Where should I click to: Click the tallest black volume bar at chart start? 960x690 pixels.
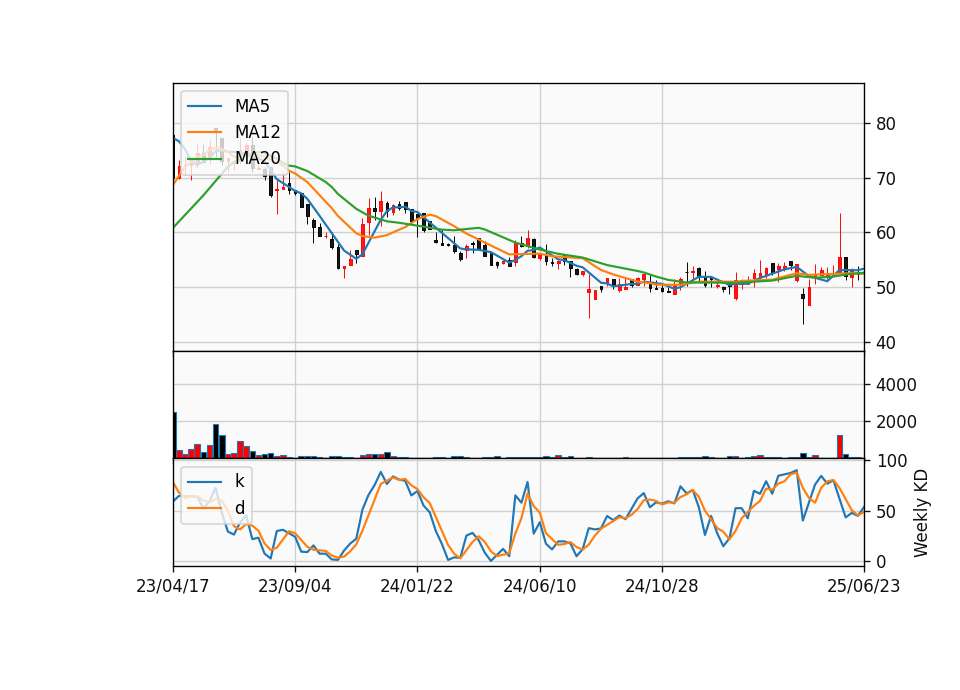point(174,435)
